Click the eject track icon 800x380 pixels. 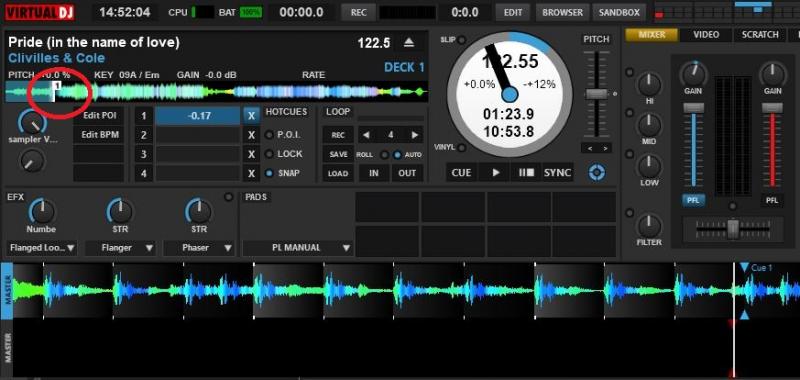click(x=409, y=43)
